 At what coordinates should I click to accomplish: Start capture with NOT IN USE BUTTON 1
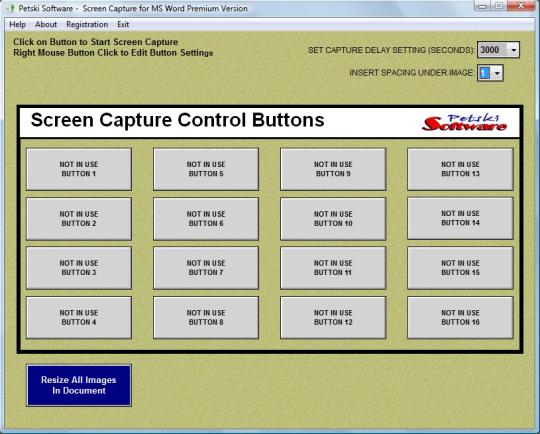79,169
